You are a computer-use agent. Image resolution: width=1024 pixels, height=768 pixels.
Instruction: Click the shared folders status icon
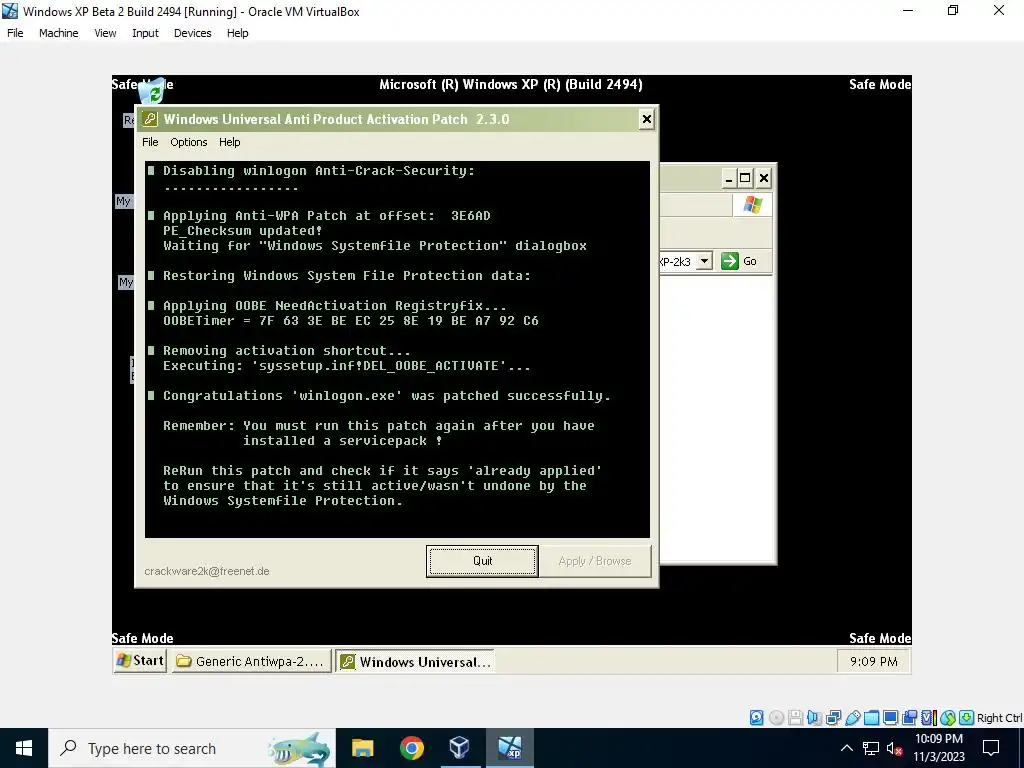point(871,718)
